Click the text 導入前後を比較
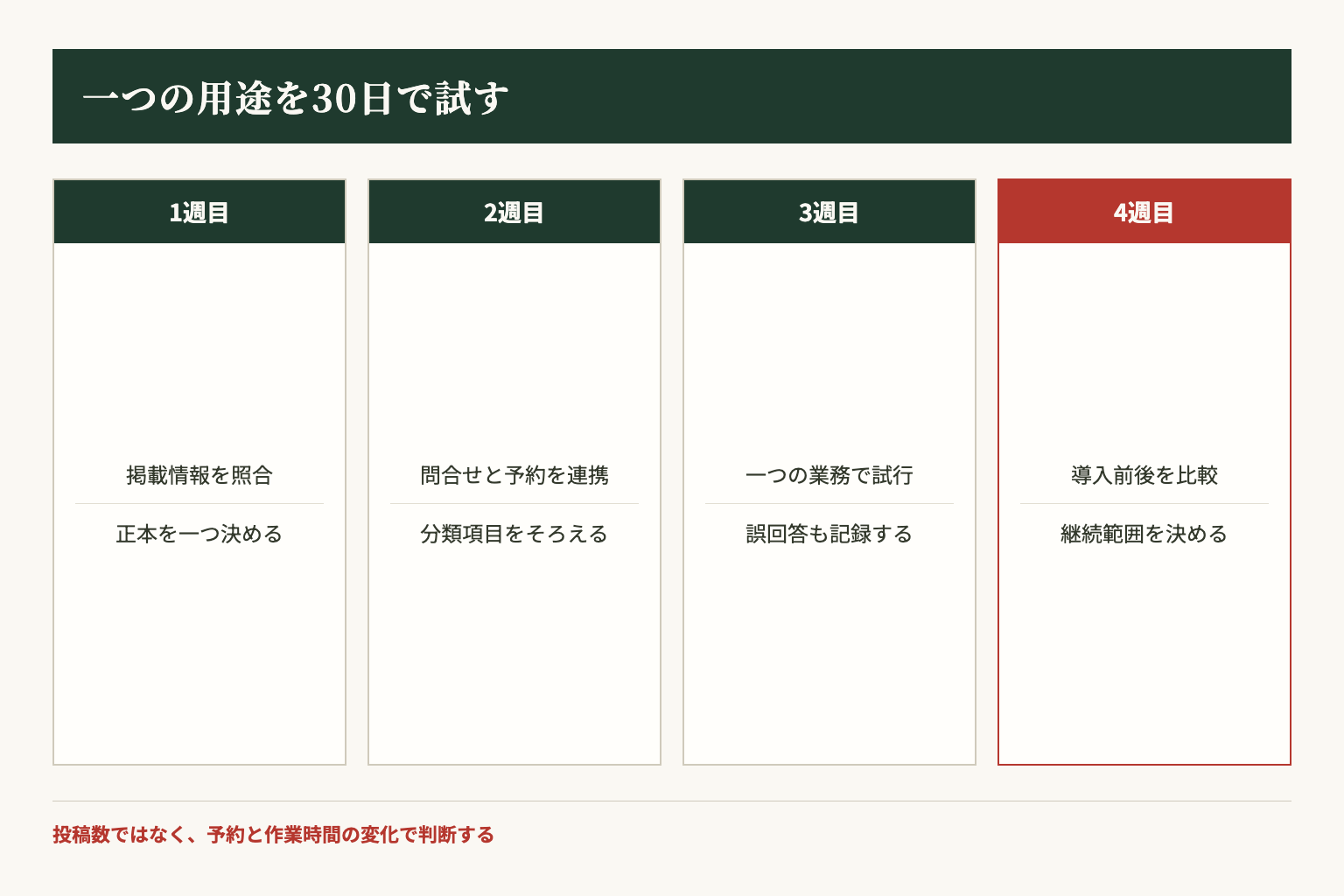 [x=1144, y=475]
